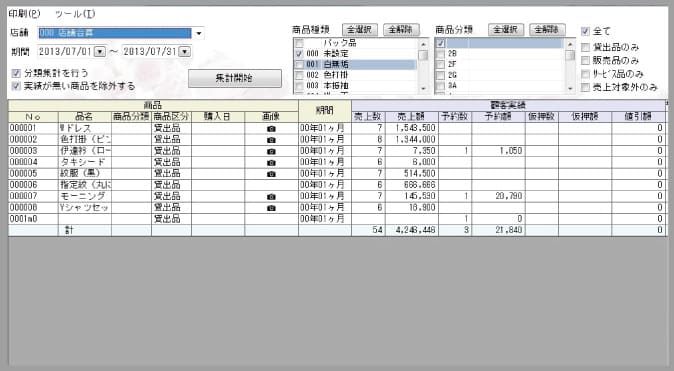
Task: Click total sales amount 4,248,448
Action: tap(415, 230)
